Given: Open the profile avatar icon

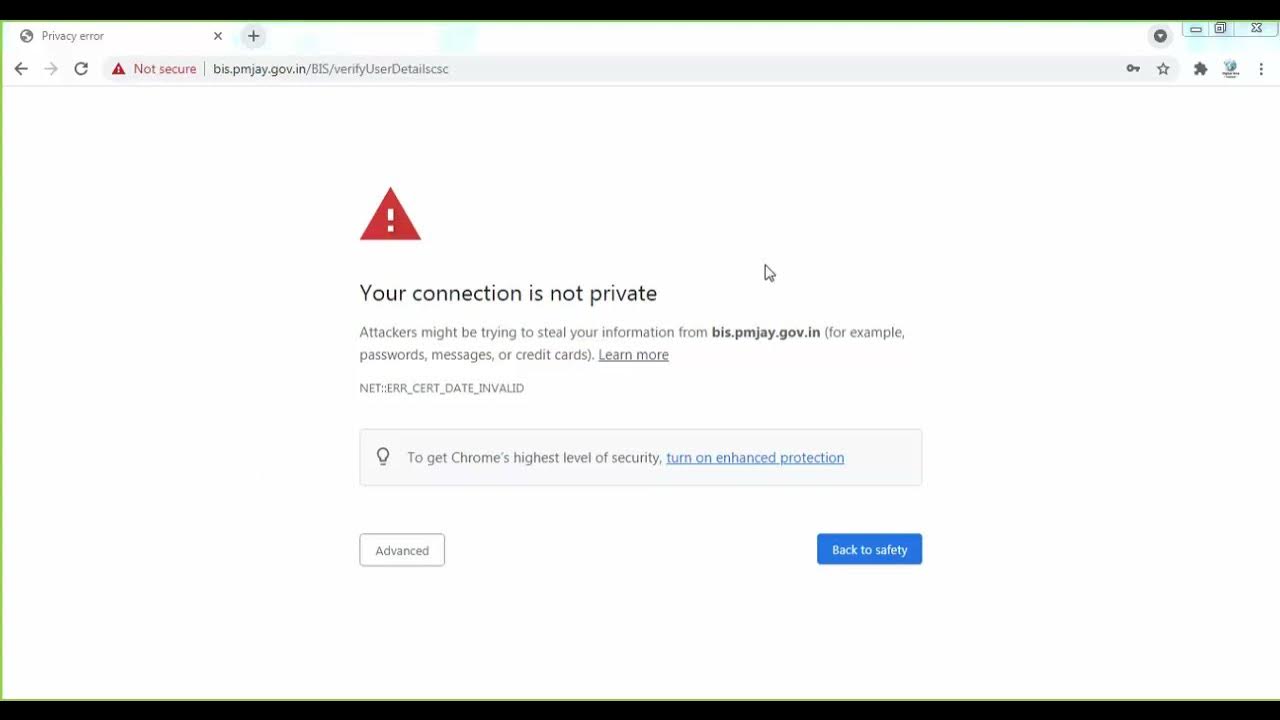Looking at the screenshot, I should pos(1231,69).
